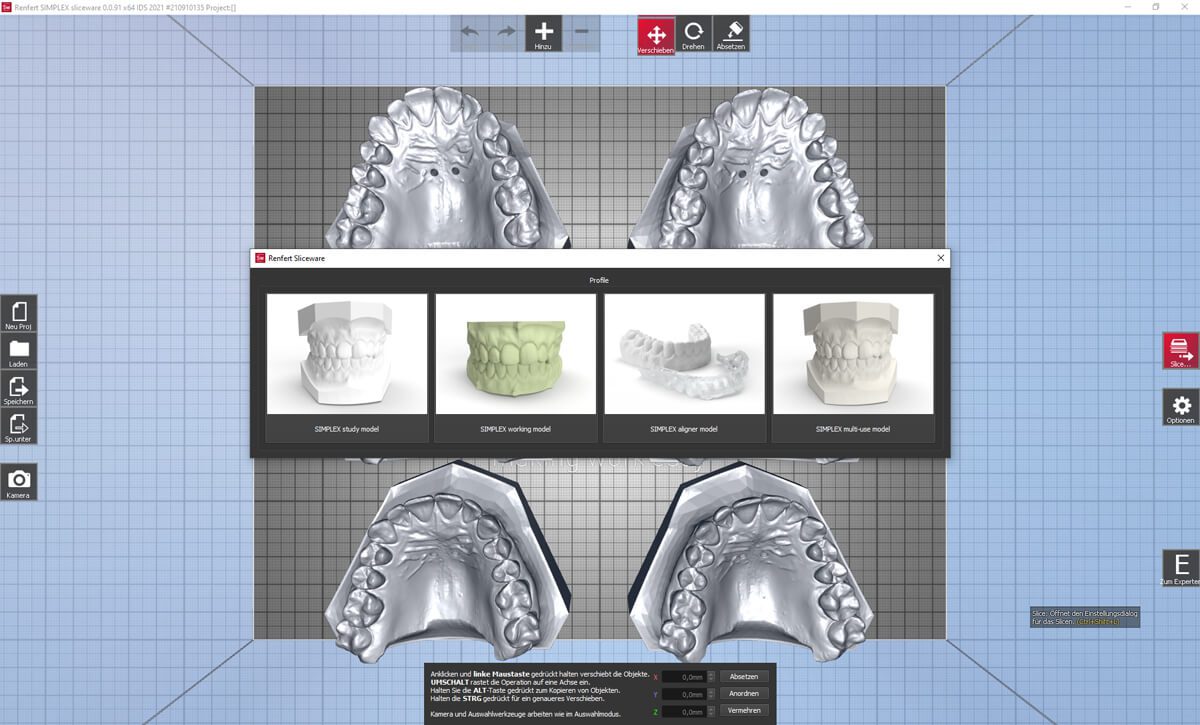Click the undo arrow in top toolbar
Viewport: 1200px width, 725px height.
point(470,33)
